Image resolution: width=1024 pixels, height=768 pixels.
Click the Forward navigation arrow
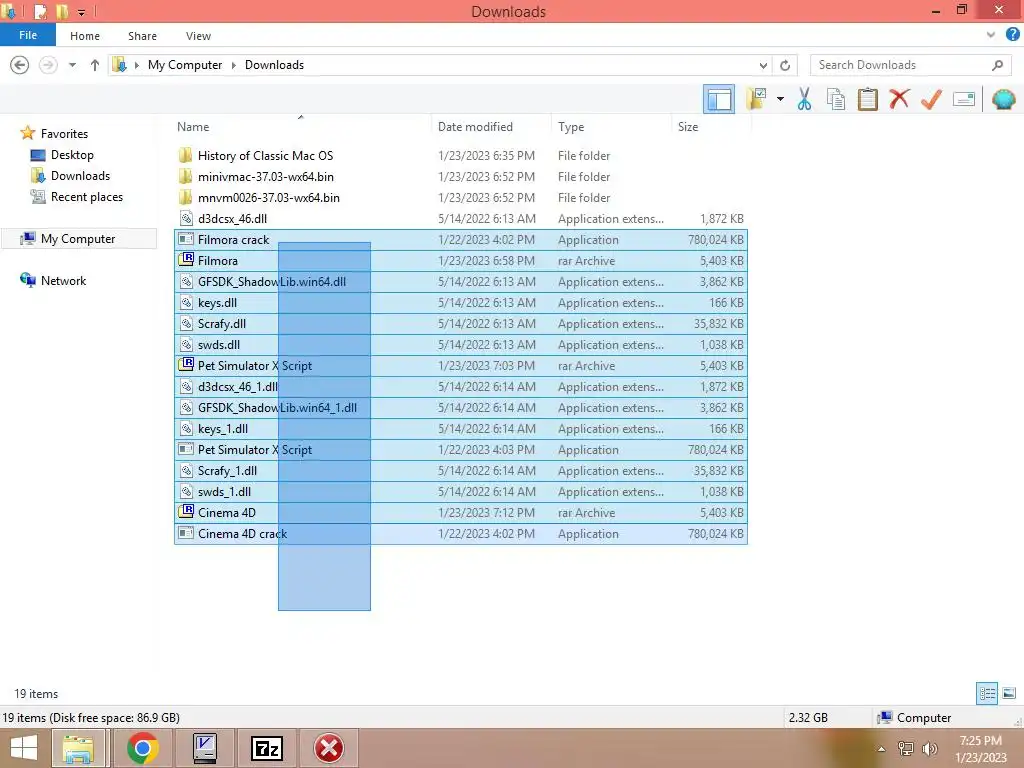point(48,65)
